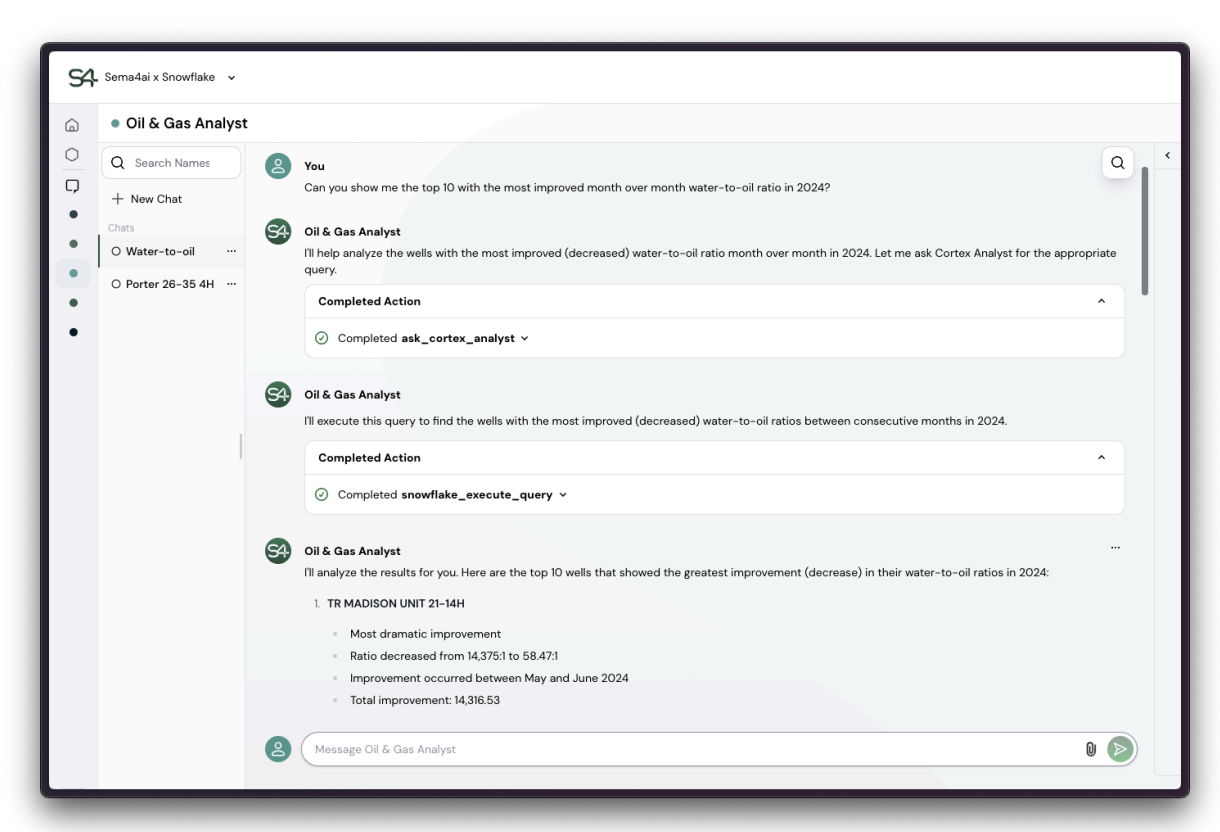Expand the ask_cortex_analyst action details
This screenshot has height=832, width=1220.
525,338
